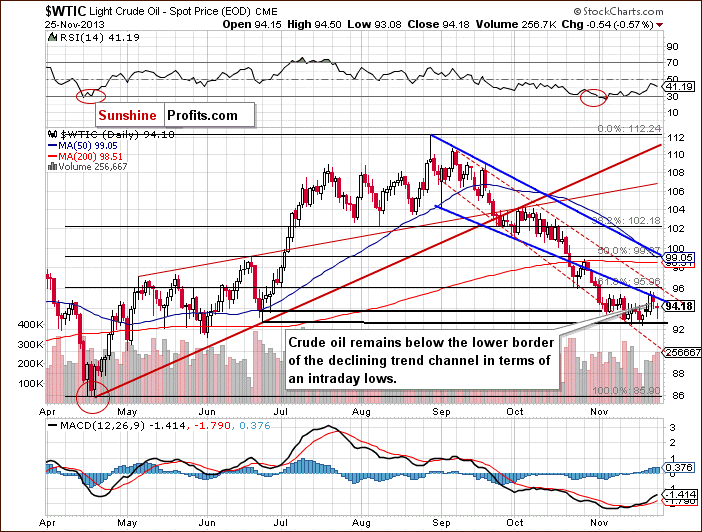Click the MA(50) 99.05 legend text
The width and height of the screenshot is (702, 532).
tap(88, 146)
